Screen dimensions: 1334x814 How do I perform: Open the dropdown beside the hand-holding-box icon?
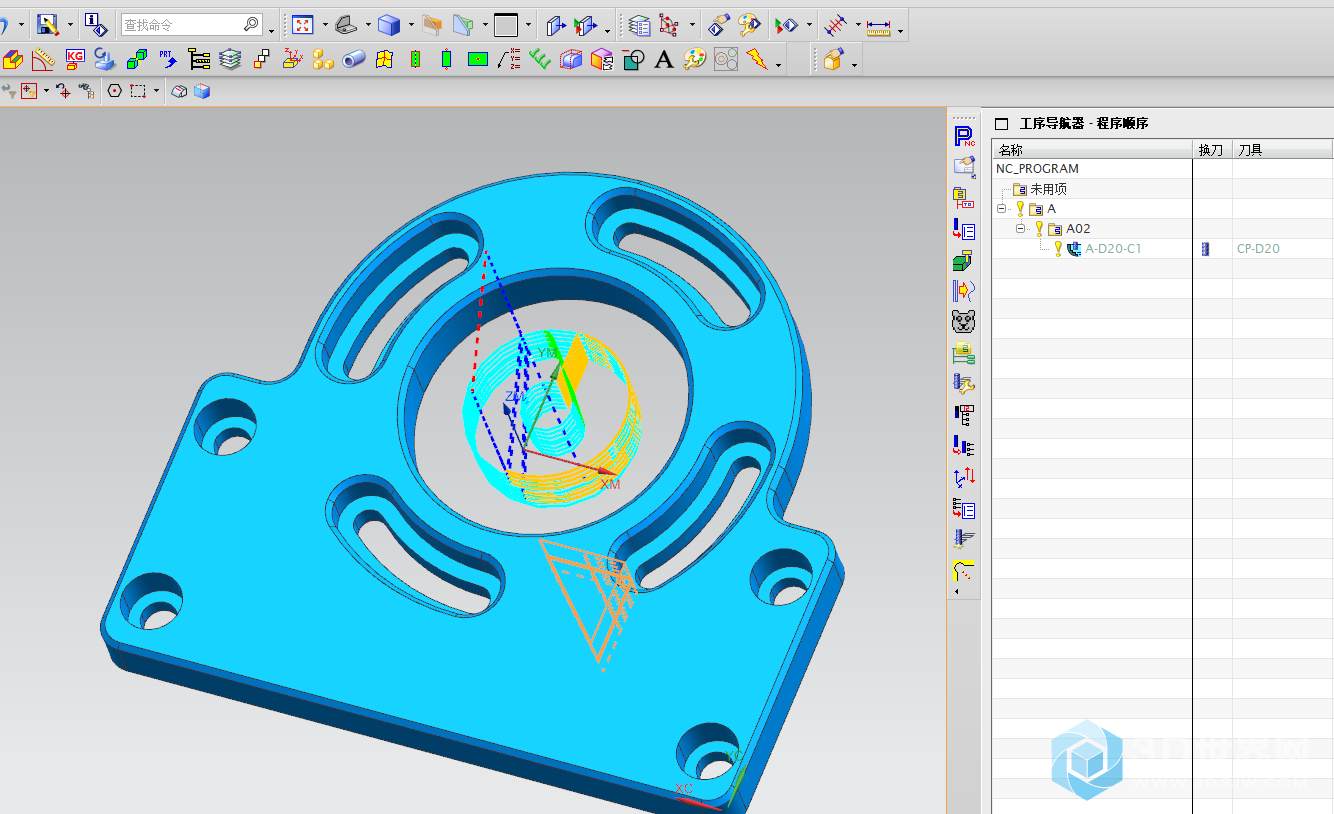854,65
